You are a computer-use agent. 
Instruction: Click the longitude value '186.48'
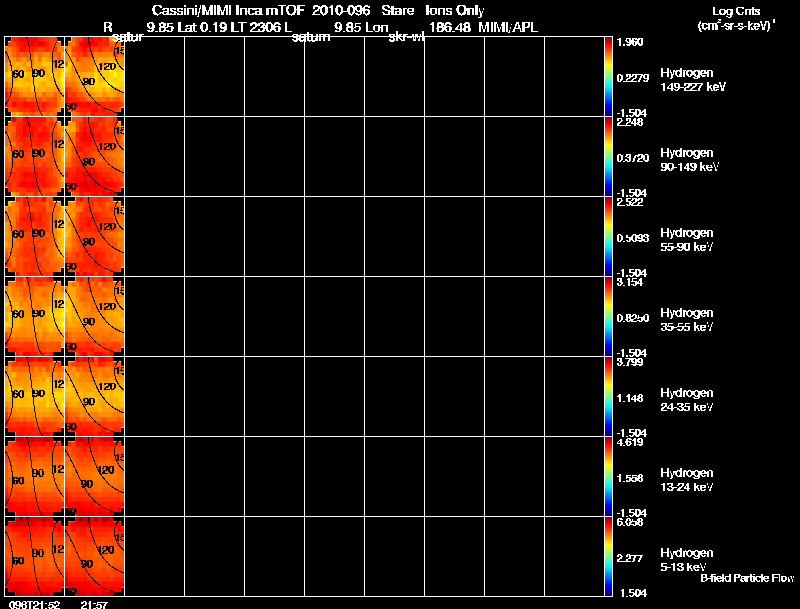click(449, 27)
